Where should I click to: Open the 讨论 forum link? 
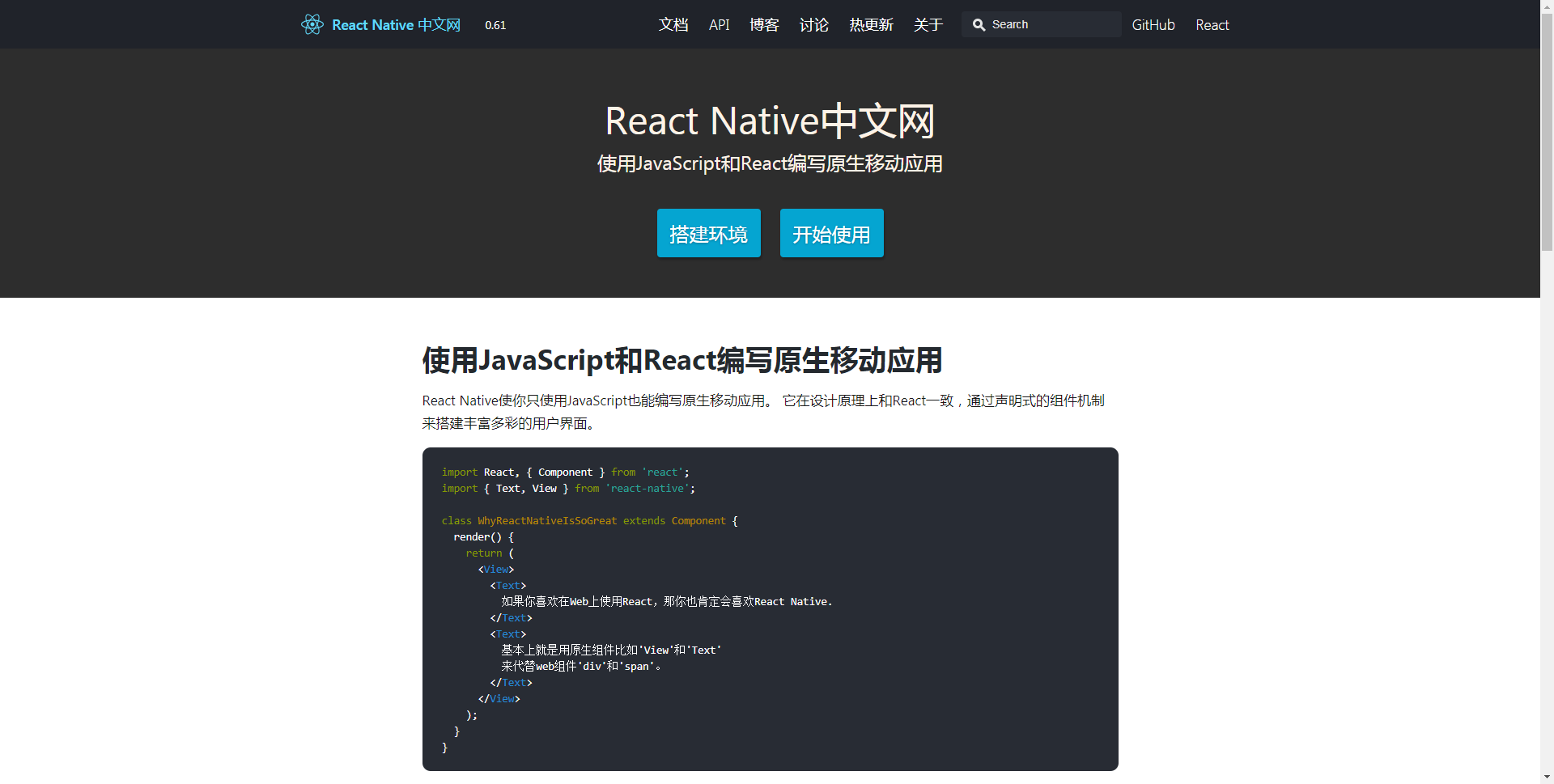click(x=813, y=25)
